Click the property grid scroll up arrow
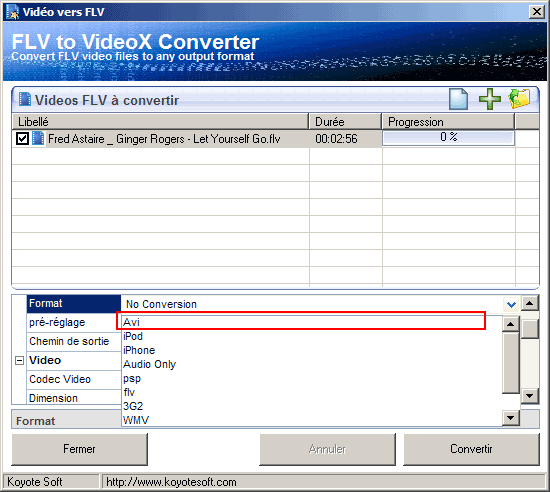 point(530,303)
